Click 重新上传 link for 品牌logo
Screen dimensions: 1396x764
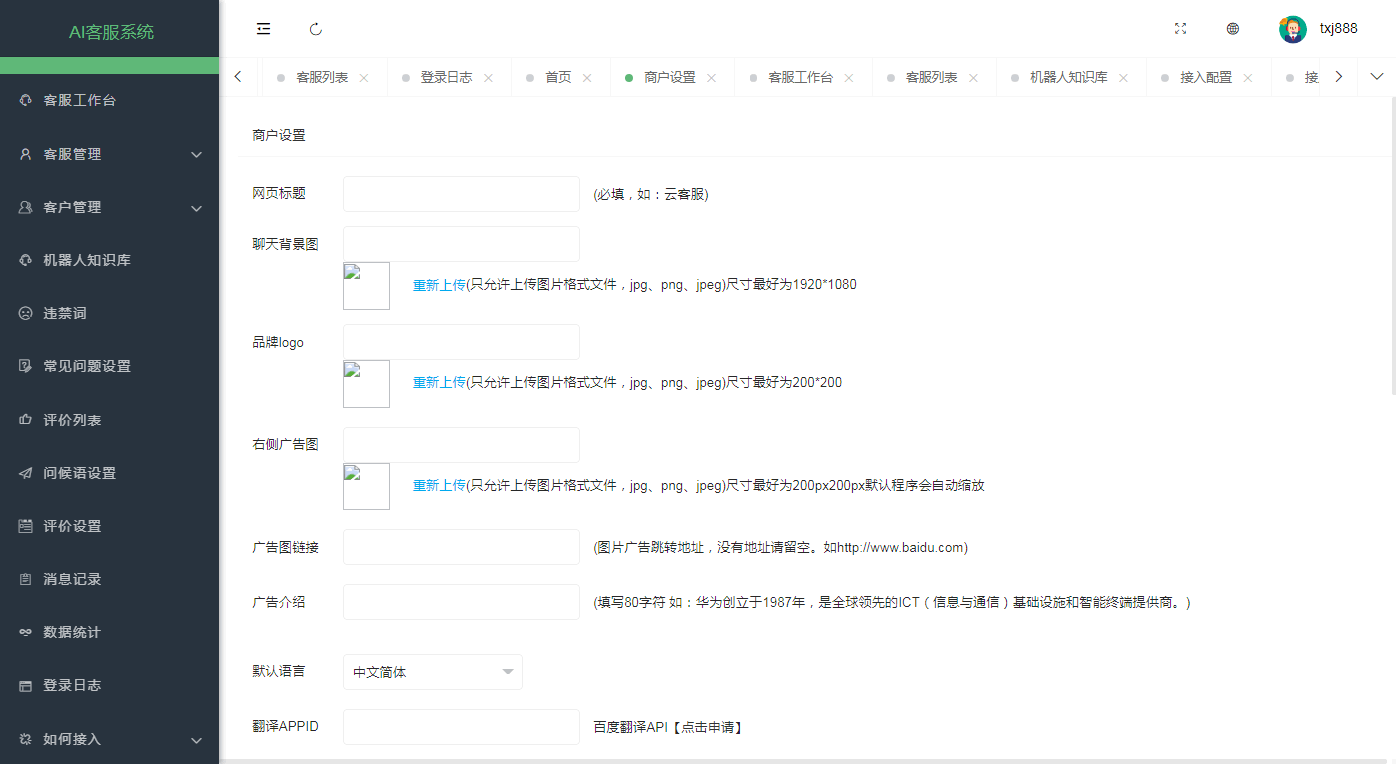pyautogui.click(x=439, y=382)
